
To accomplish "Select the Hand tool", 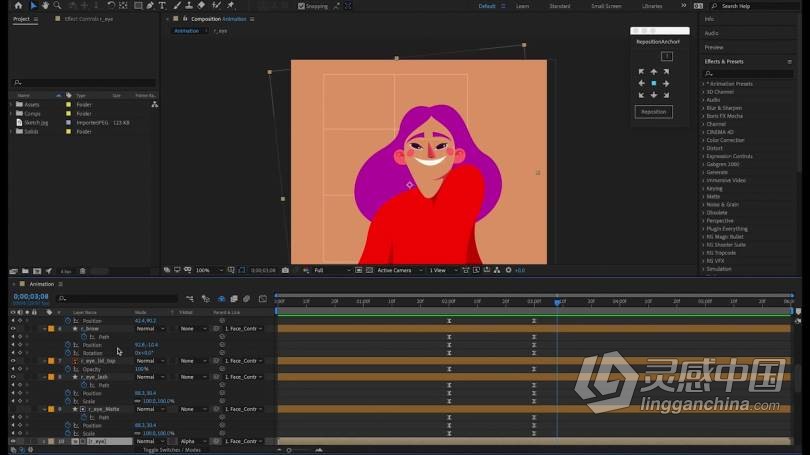I will click(45, 6).
